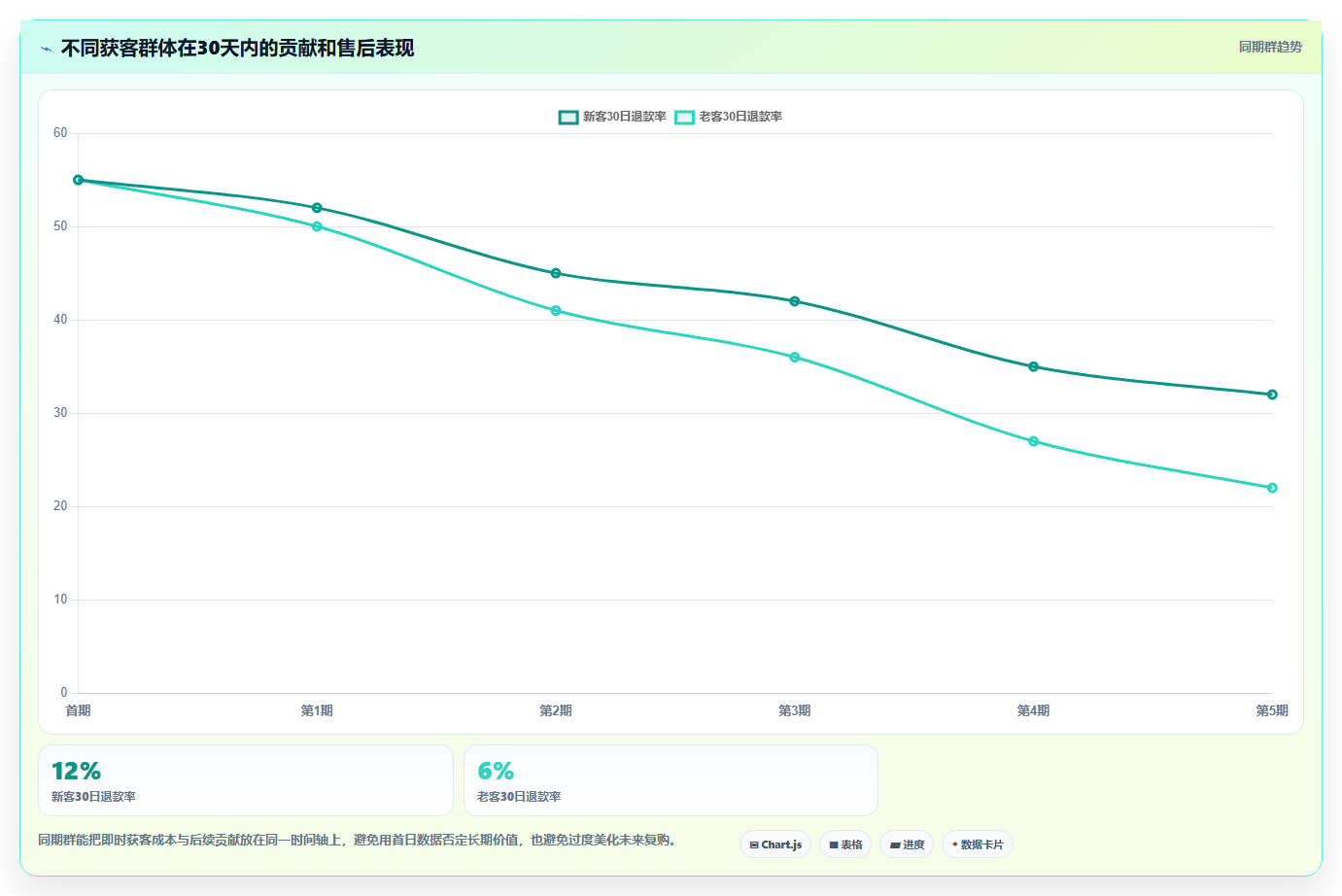Click the 首期 shared data point
The width and height of the screenshot is (1342, 896).
(x=79, y=180)
